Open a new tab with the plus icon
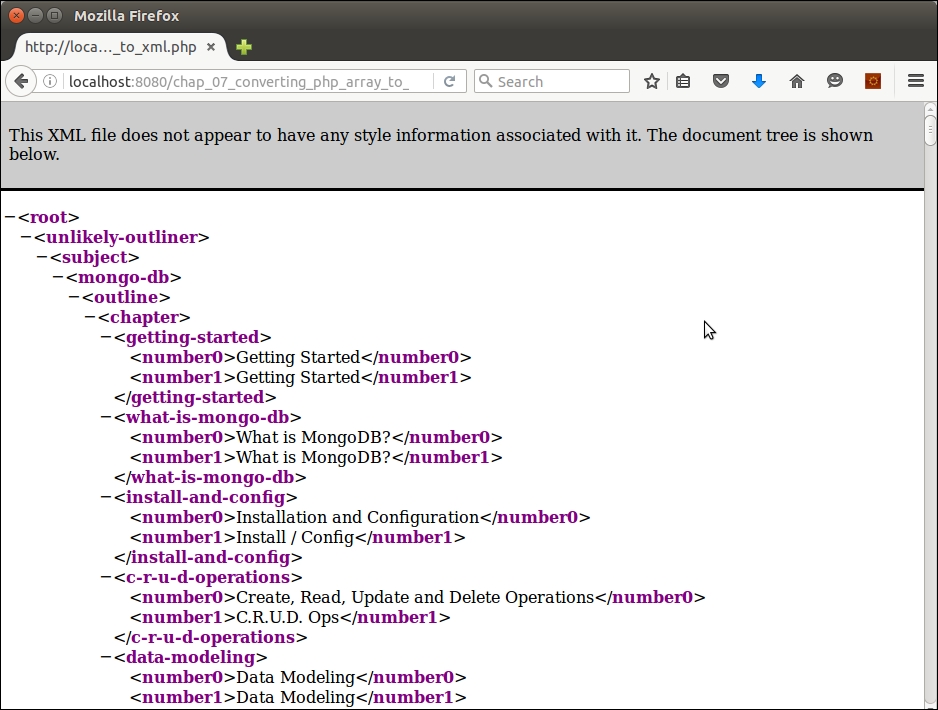 click(x=243, y=47)
